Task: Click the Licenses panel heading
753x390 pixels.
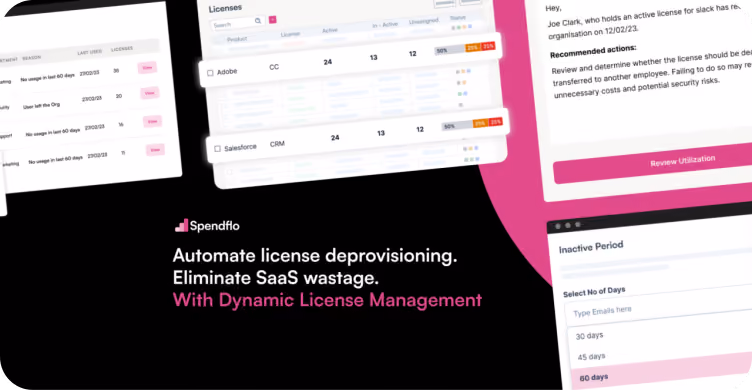Action: tap(225, 8)
